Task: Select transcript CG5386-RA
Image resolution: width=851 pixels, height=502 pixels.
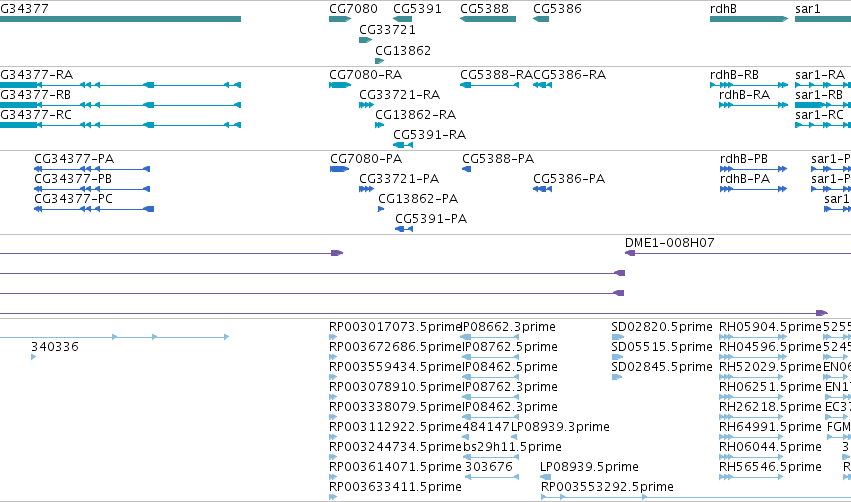Action: click(x=542, y=85)
